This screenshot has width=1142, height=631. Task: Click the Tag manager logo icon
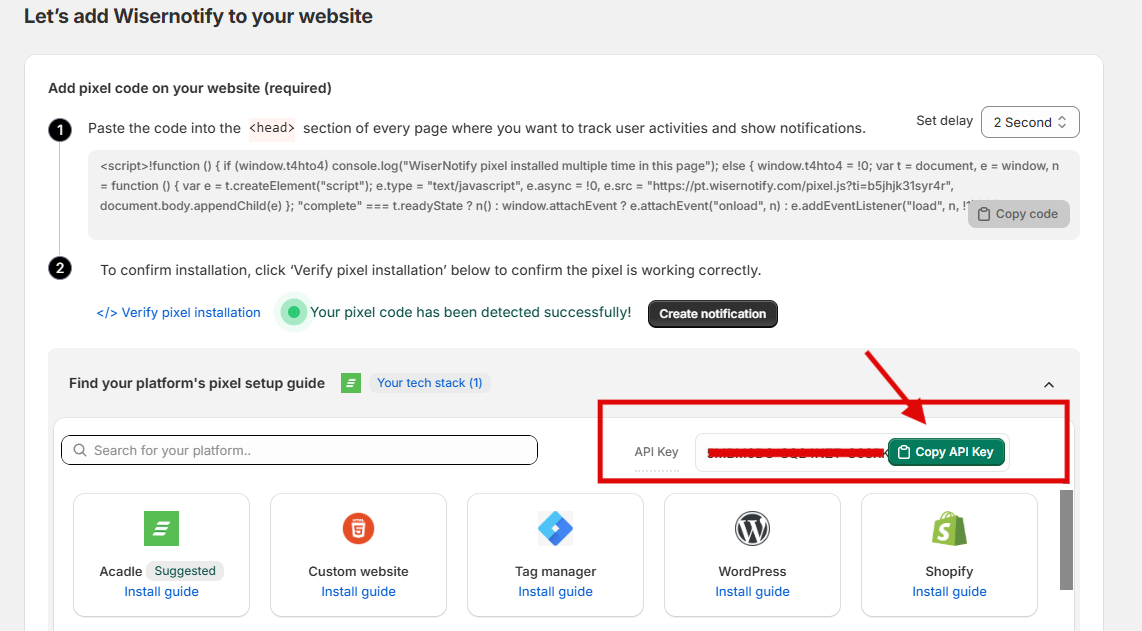[555, 528]
